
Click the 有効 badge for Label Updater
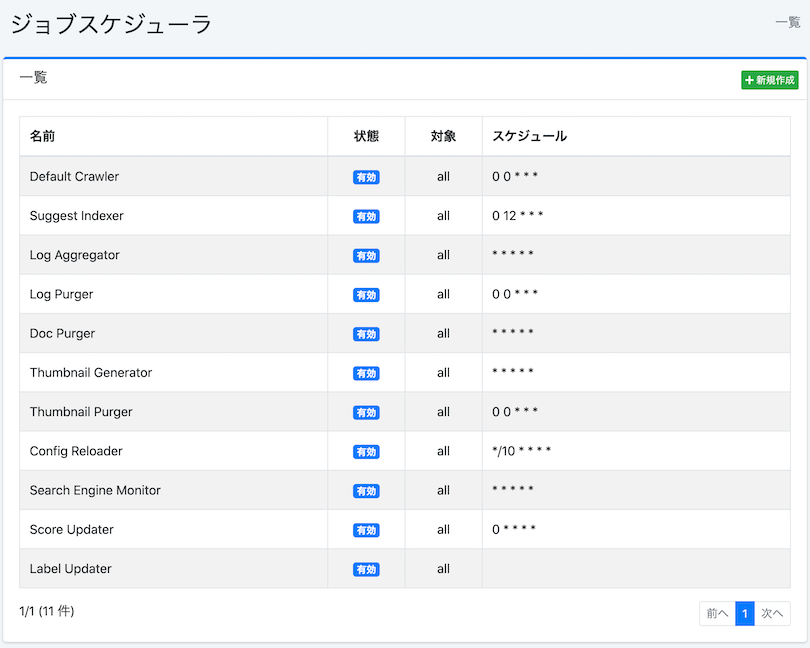pos(366,568)
